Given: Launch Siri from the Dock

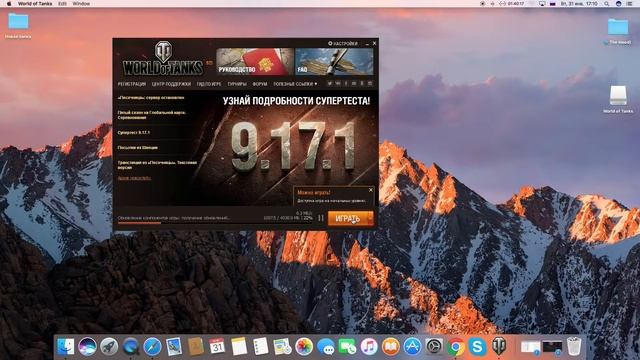Looking at the screenshot, I should coord(87,347).
